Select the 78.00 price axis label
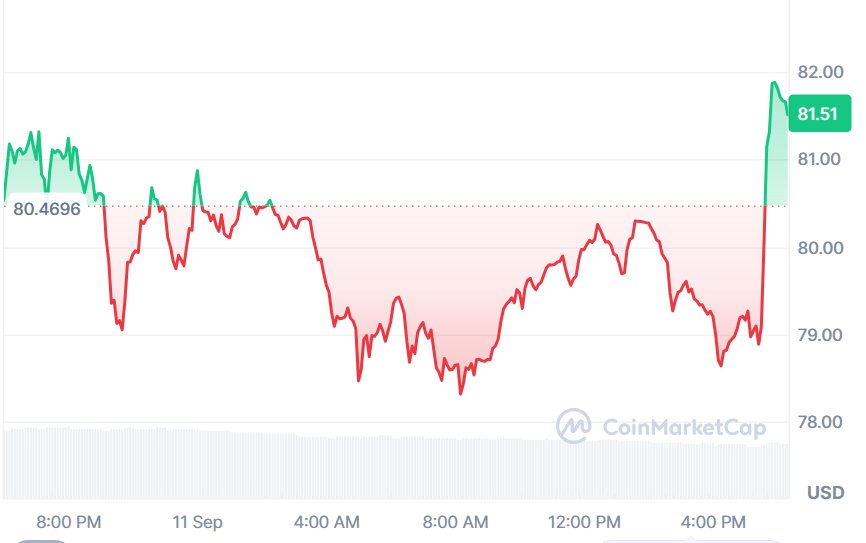Screen dimensions: 866x543 tap(821, 422)
